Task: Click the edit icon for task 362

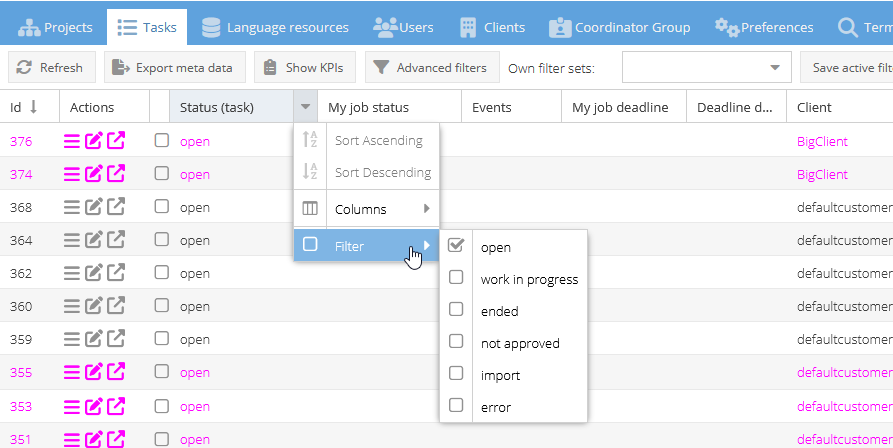Action: pos(94,273)
